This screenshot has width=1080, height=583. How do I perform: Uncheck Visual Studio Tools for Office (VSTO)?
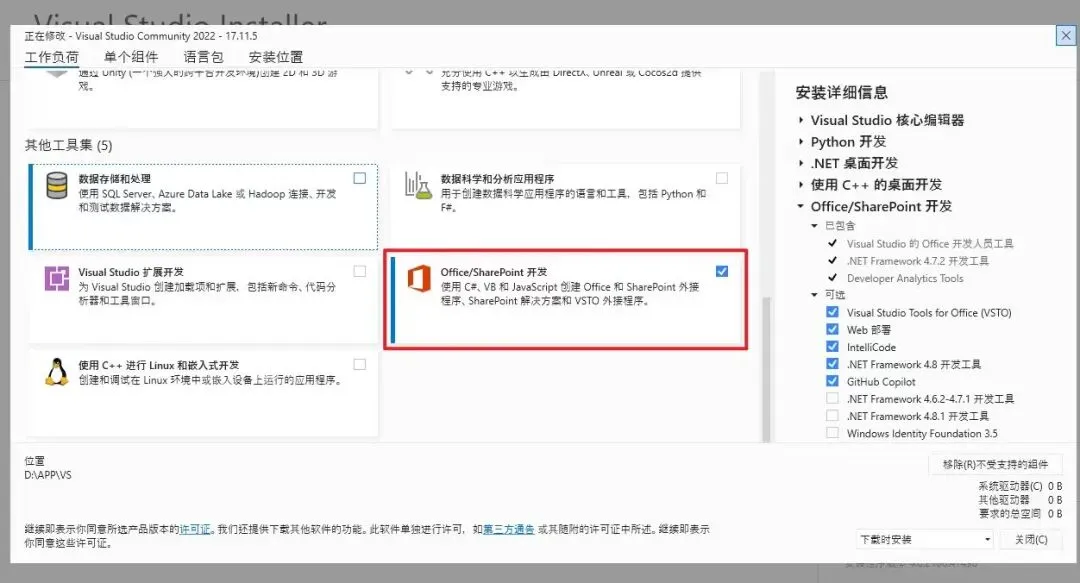coord(833,312)
